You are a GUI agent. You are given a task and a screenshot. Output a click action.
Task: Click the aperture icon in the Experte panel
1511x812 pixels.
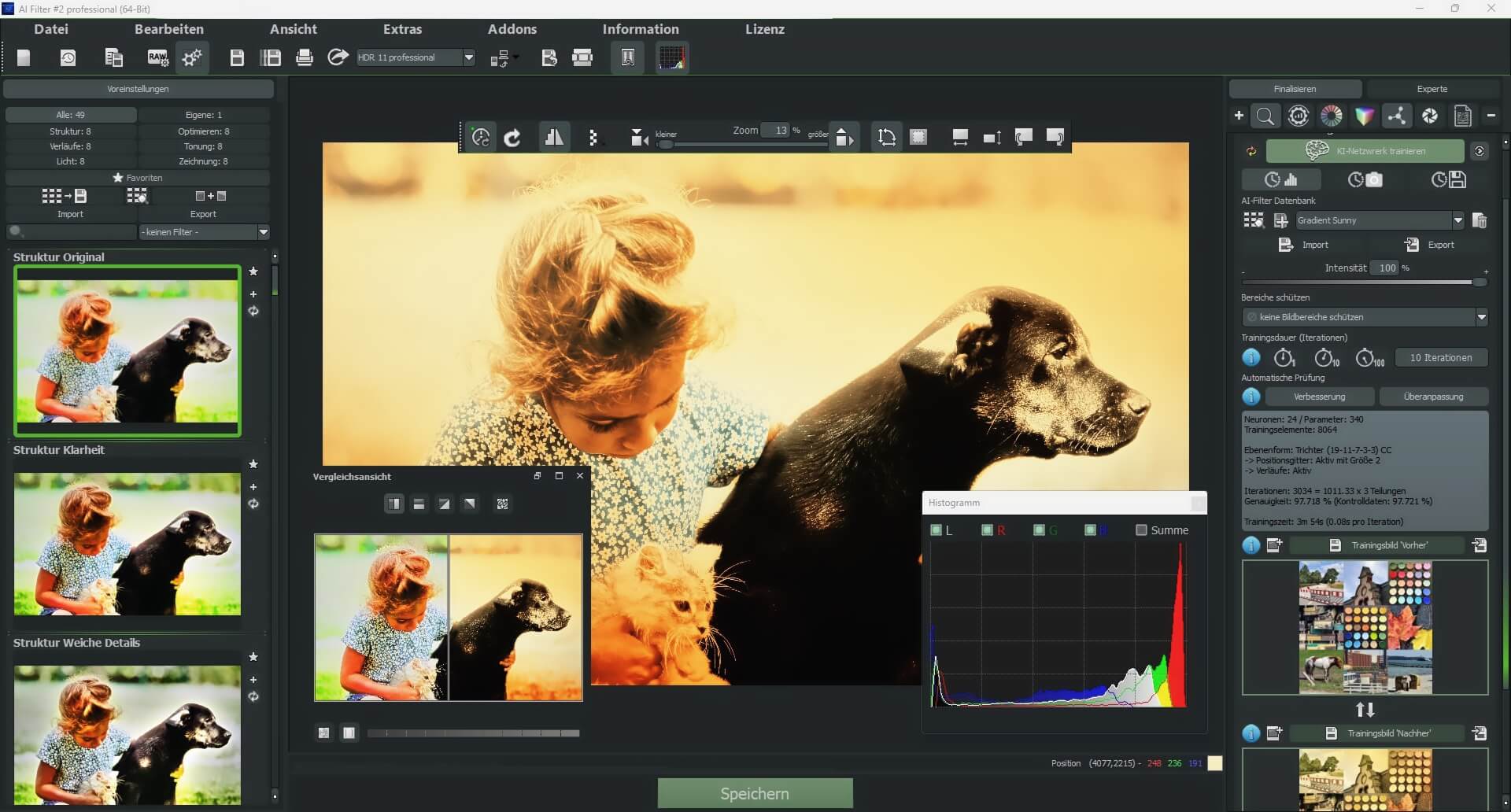pos(1430,116)
